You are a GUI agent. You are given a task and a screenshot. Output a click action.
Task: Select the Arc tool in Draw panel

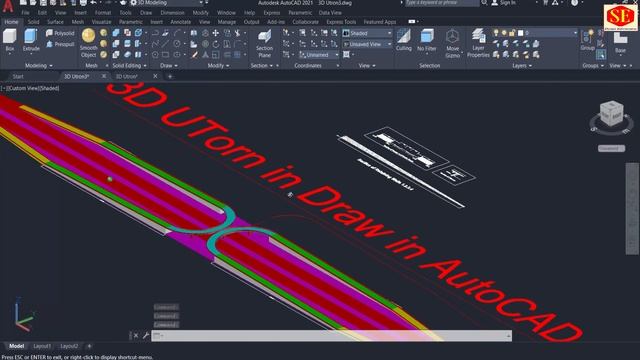(177, 33)
